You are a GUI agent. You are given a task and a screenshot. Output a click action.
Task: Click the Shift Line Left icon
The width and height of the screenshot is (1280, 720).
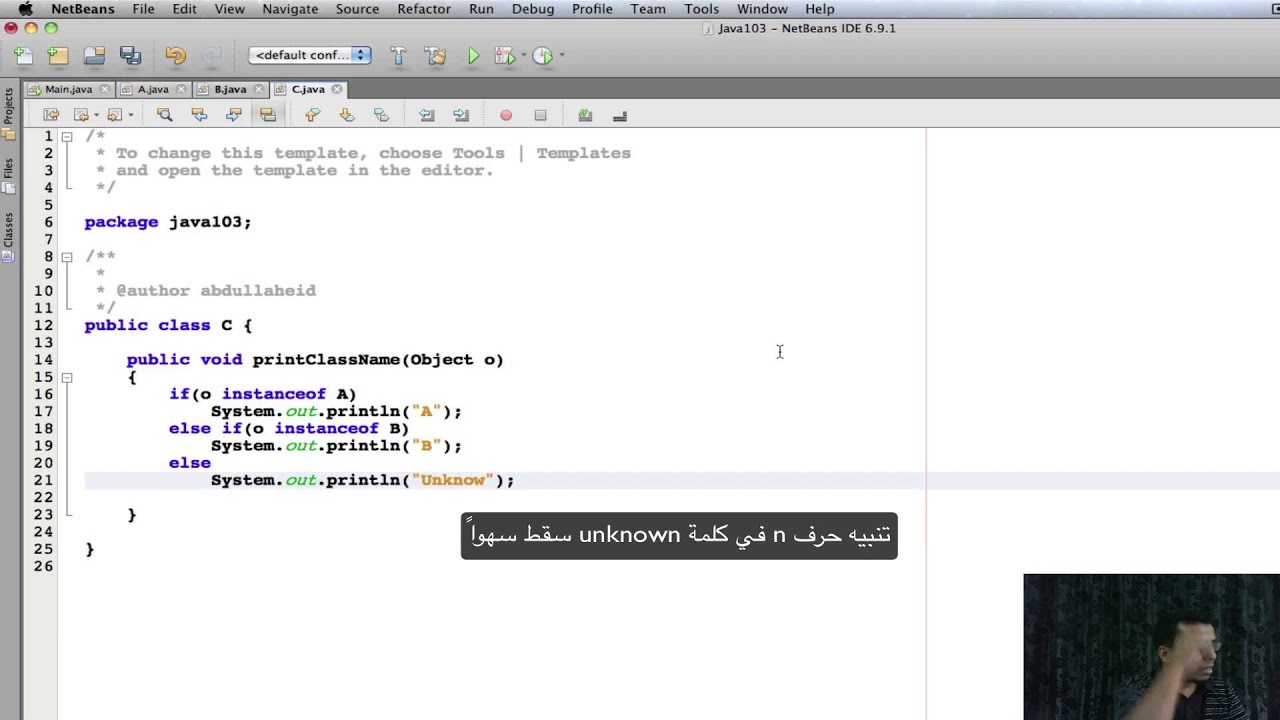coord(426,115)
